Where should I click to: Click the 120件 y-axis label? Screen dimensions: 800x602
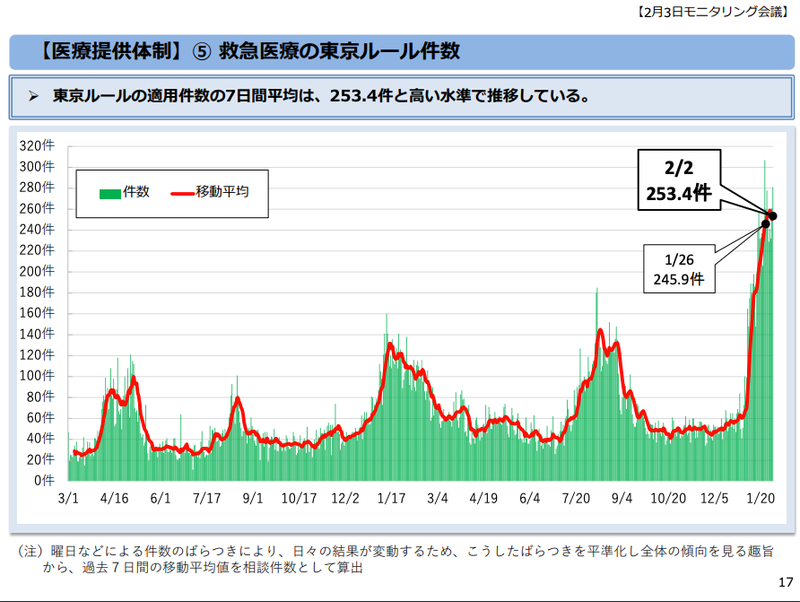point(37,355)
